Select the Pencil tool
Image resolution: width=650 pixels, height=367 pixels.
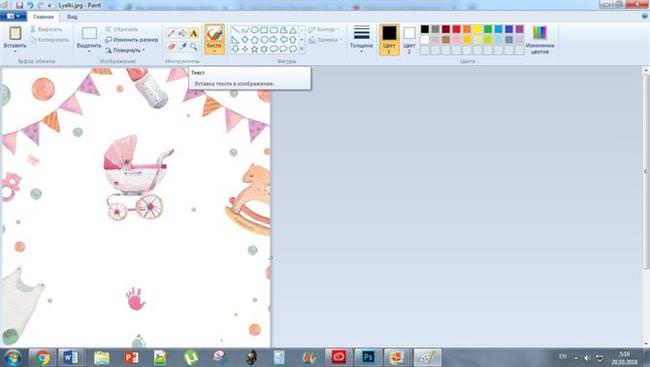pos(171,34)
